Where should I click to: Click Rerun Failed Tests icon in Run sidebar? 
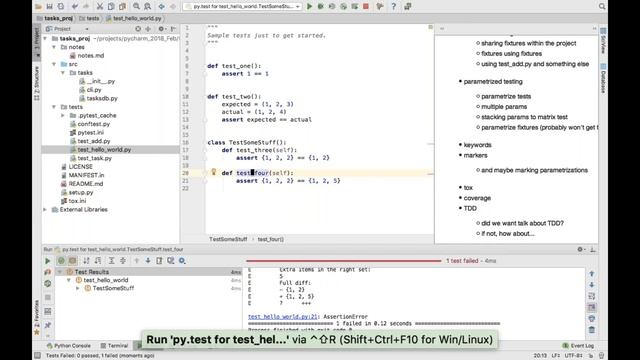tap(48, 272)
